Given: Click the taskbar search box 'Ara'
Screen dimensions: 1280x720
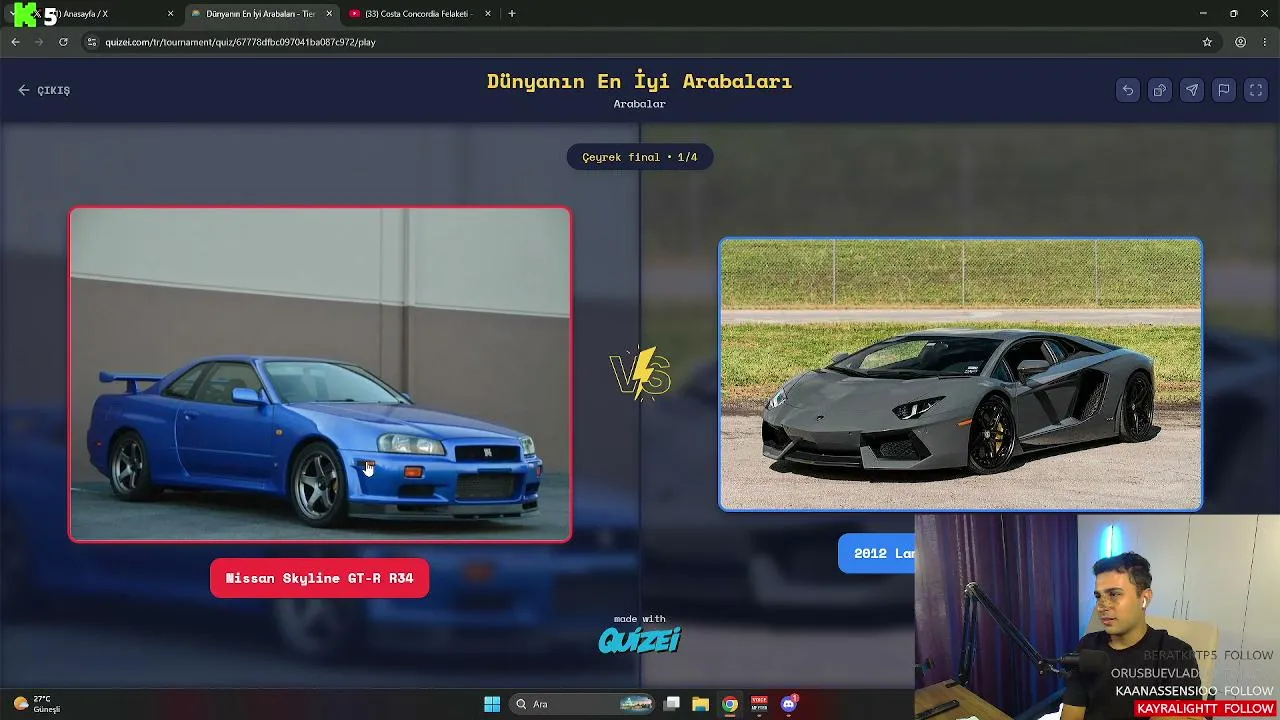Looking at the screenshot, I should [583, 704].
